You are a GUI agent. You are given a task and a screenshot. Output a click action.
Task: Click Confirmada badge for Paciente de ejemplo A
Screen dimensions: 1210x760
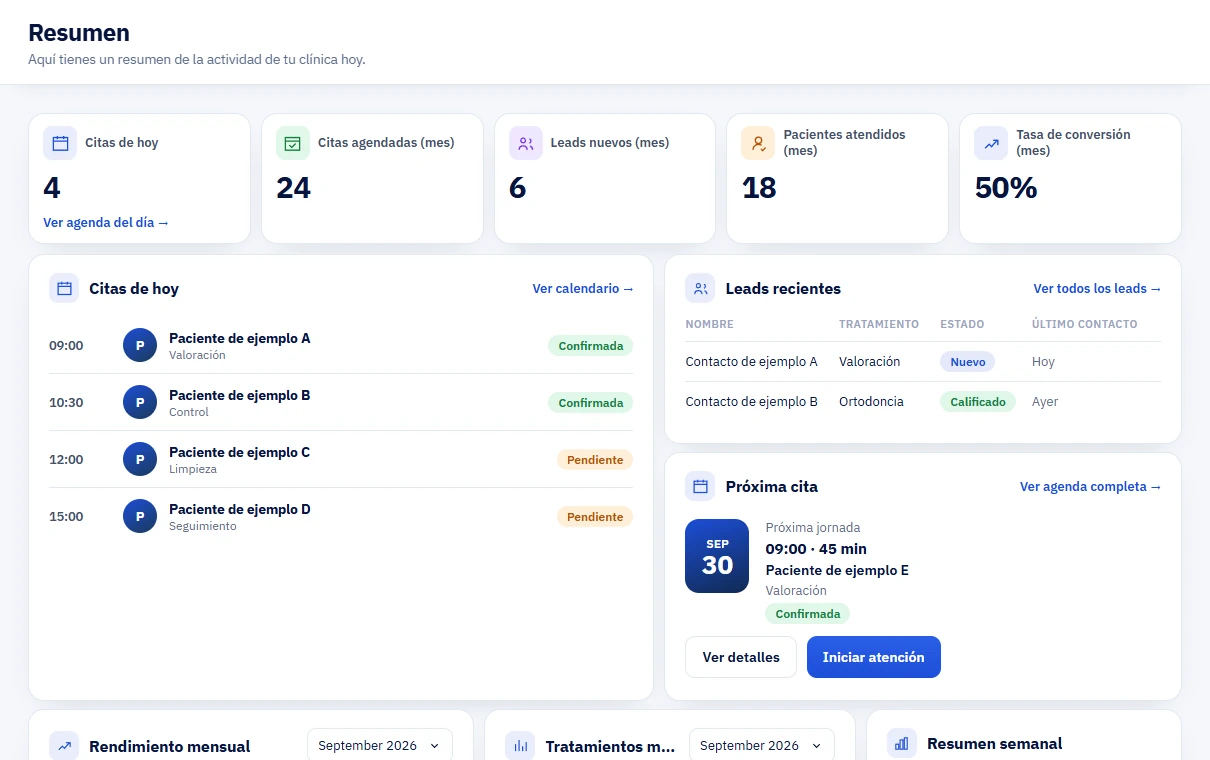pyautogui.click(x=590, y=346)
